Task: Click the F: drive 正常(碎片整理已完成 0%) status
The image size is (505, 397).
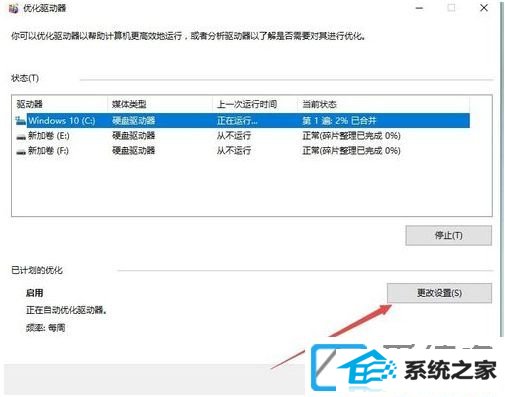Action: click(x=351, y=151)
